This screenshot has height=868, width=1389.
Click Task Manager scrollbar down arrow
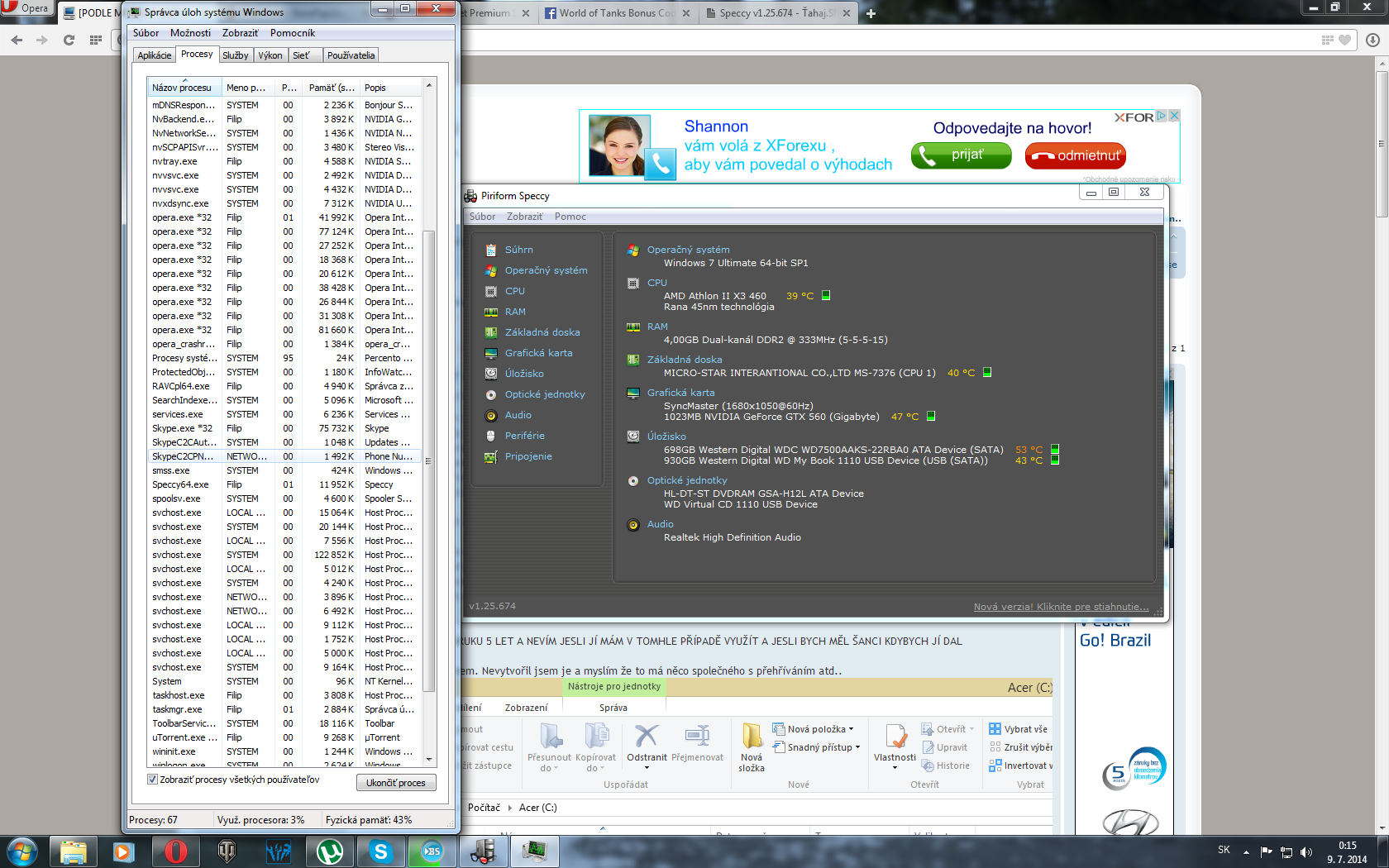(428, 759)
